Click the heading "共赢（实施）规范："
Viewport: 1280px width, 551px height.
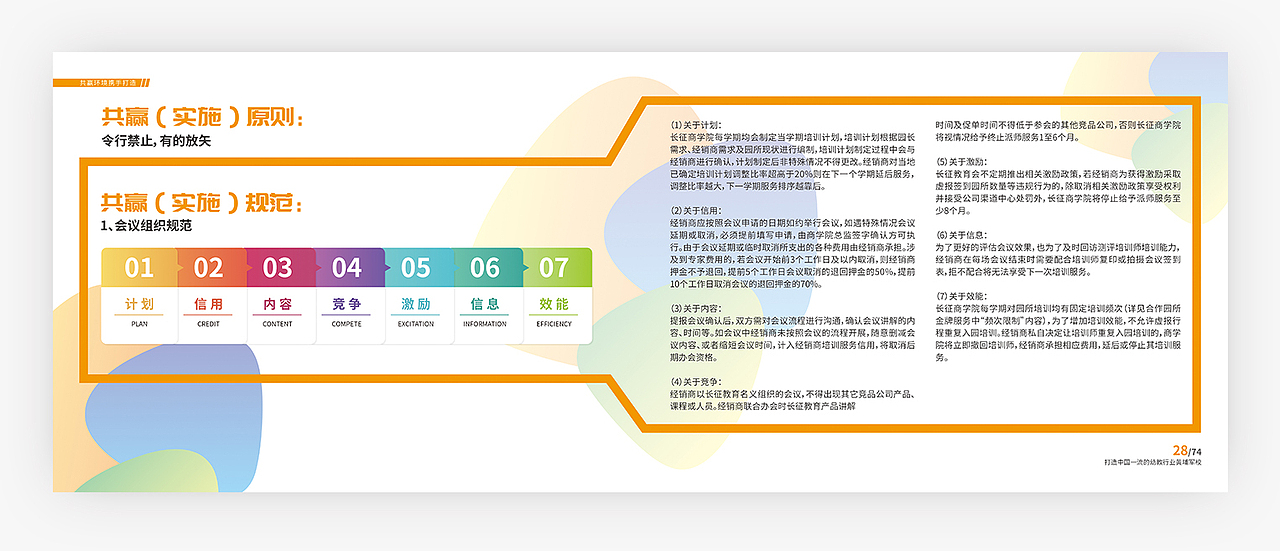(200, 203)
